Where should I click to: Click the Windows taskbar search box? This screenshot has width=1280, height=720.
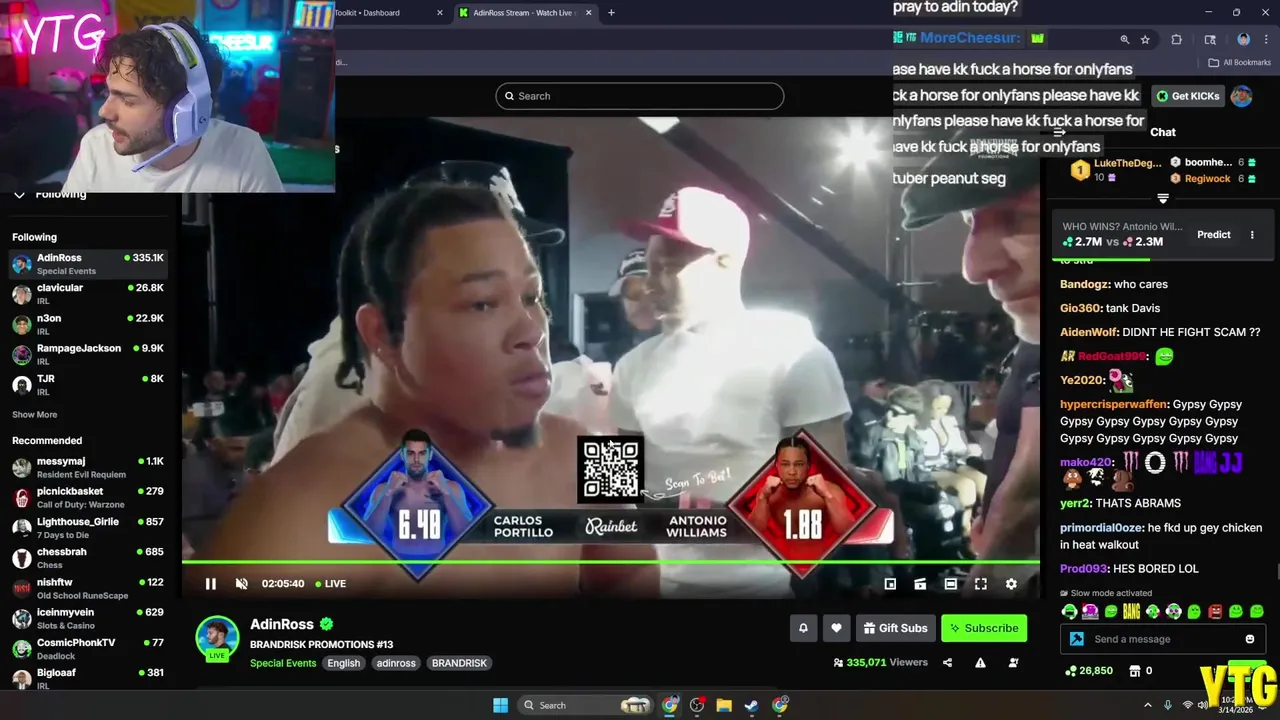pos(587,705)
